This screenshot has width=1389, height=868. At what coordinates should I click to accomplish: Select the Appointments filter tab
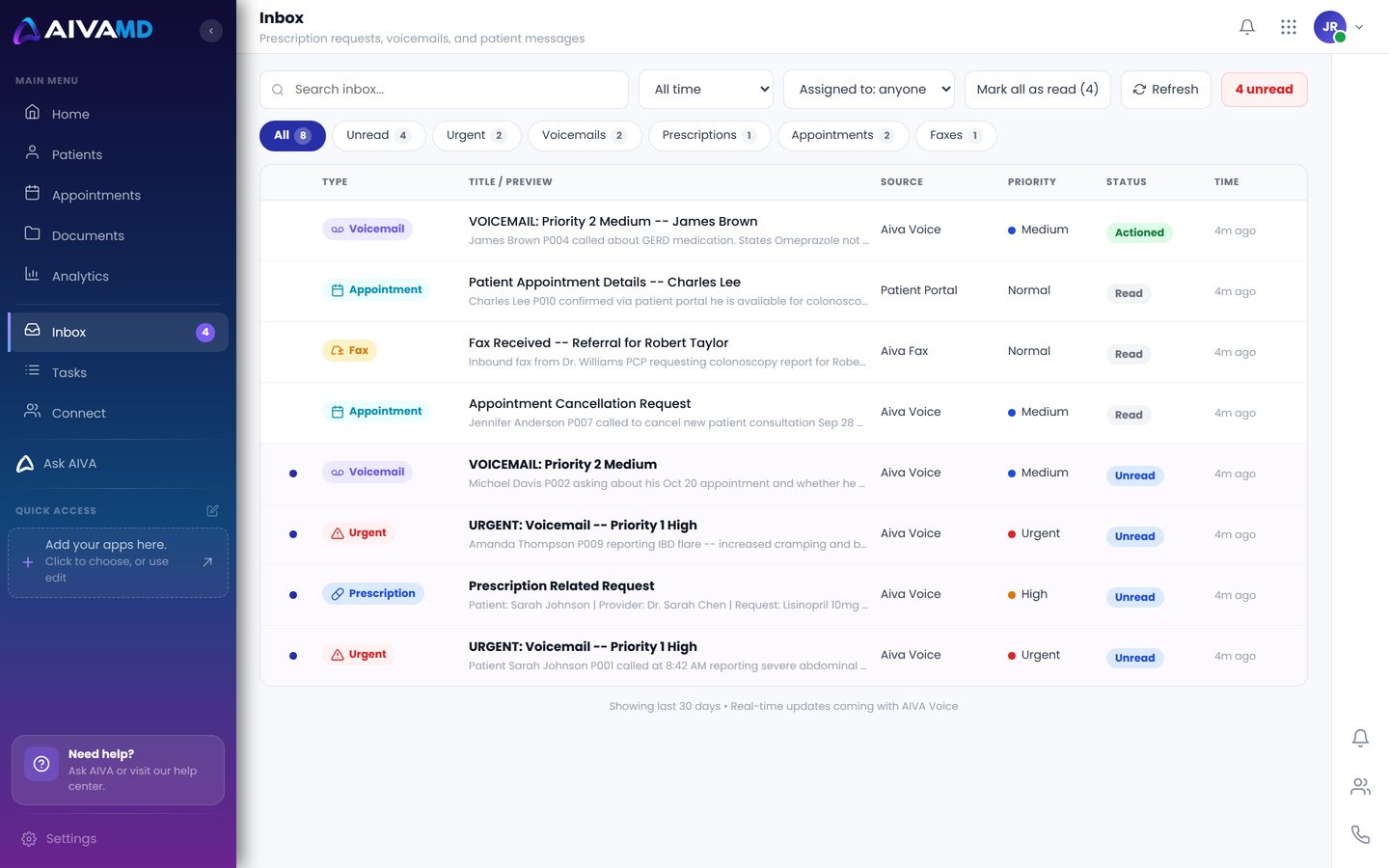pos(843,136)
